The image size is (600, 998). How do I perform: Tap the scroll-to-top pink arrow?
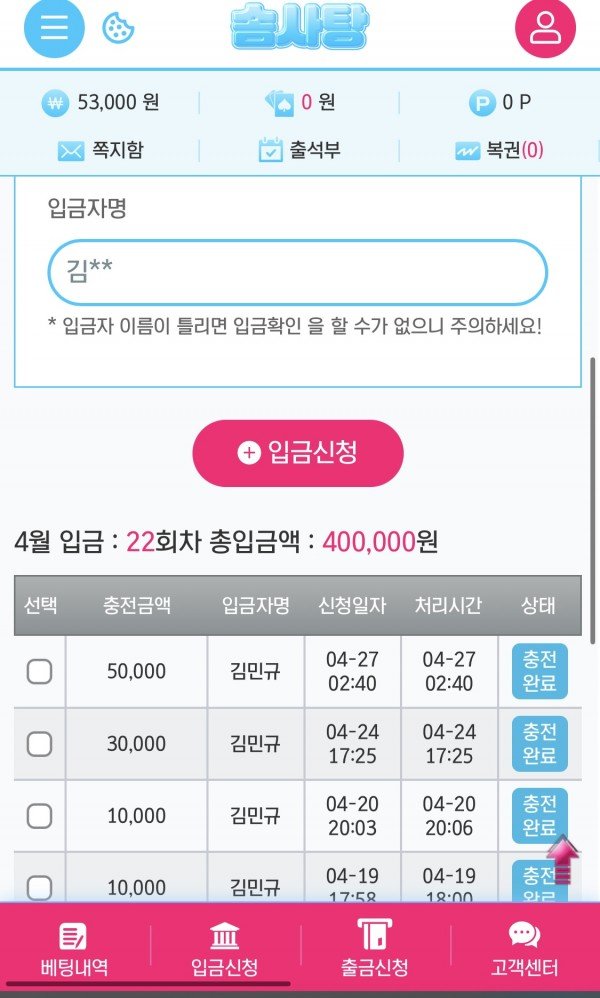[563, 858]
